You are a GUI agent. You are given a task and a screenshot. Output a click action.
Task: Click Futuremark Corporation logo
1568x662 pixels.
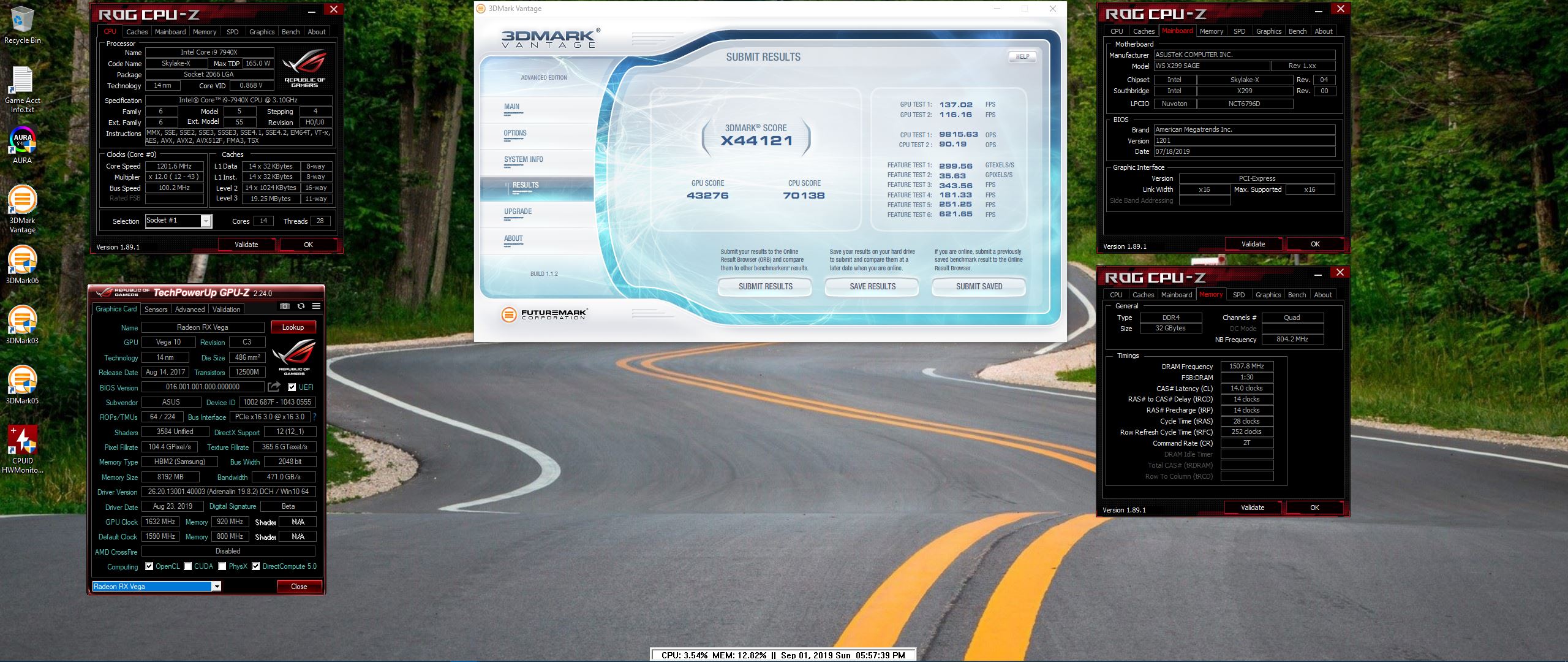[x=543, y=314]
